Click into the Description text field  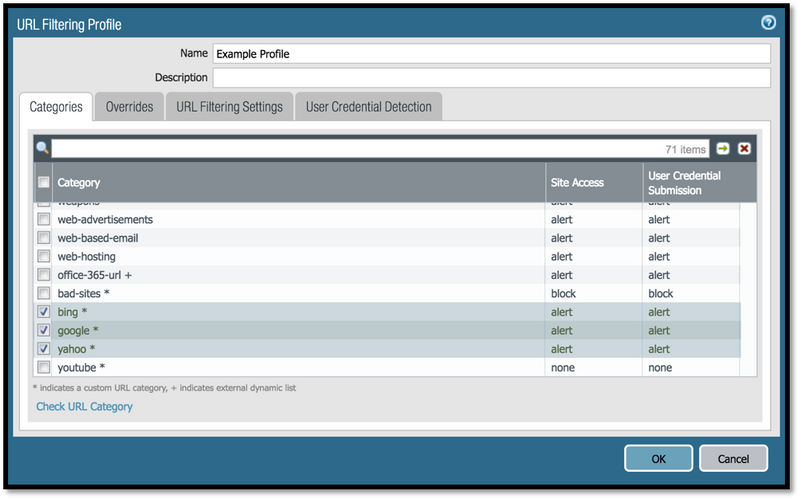point(491,78)
